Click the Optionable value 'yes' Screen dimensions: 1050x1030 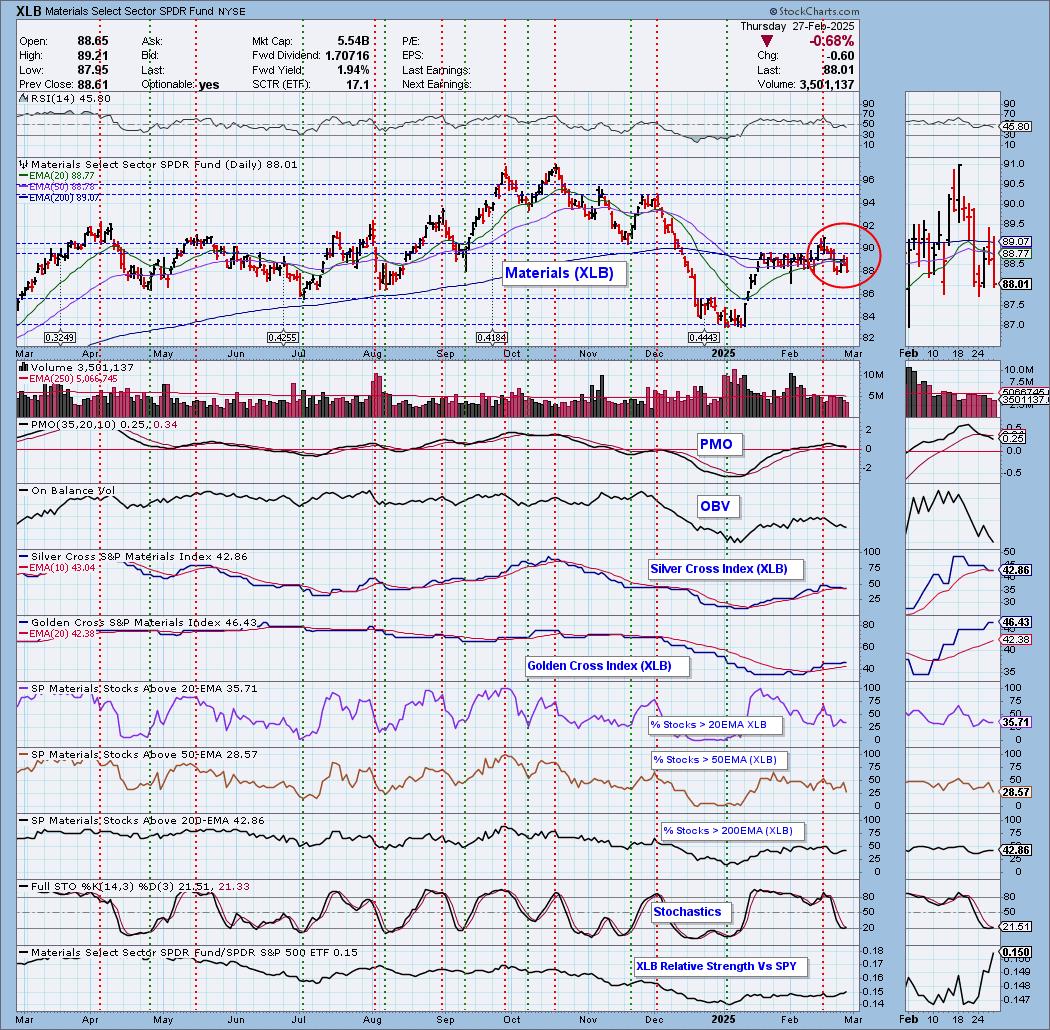click(209, 85)
